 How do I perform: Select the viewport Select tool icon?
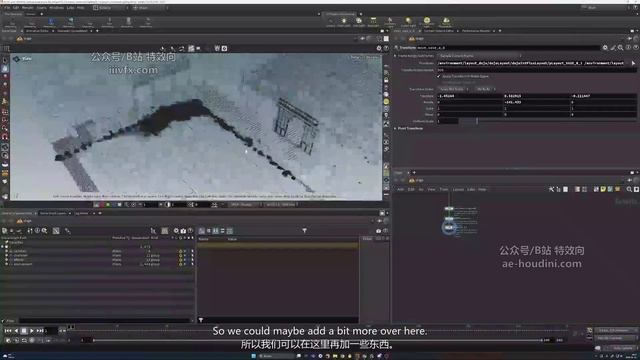5,60
